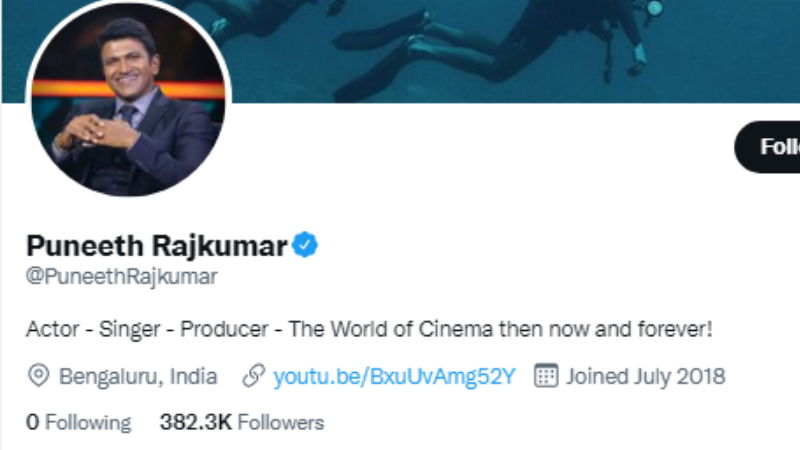This screenshot has height=450, width=800.
Task: Click the blue verified badge
Action: pos(305,244)
